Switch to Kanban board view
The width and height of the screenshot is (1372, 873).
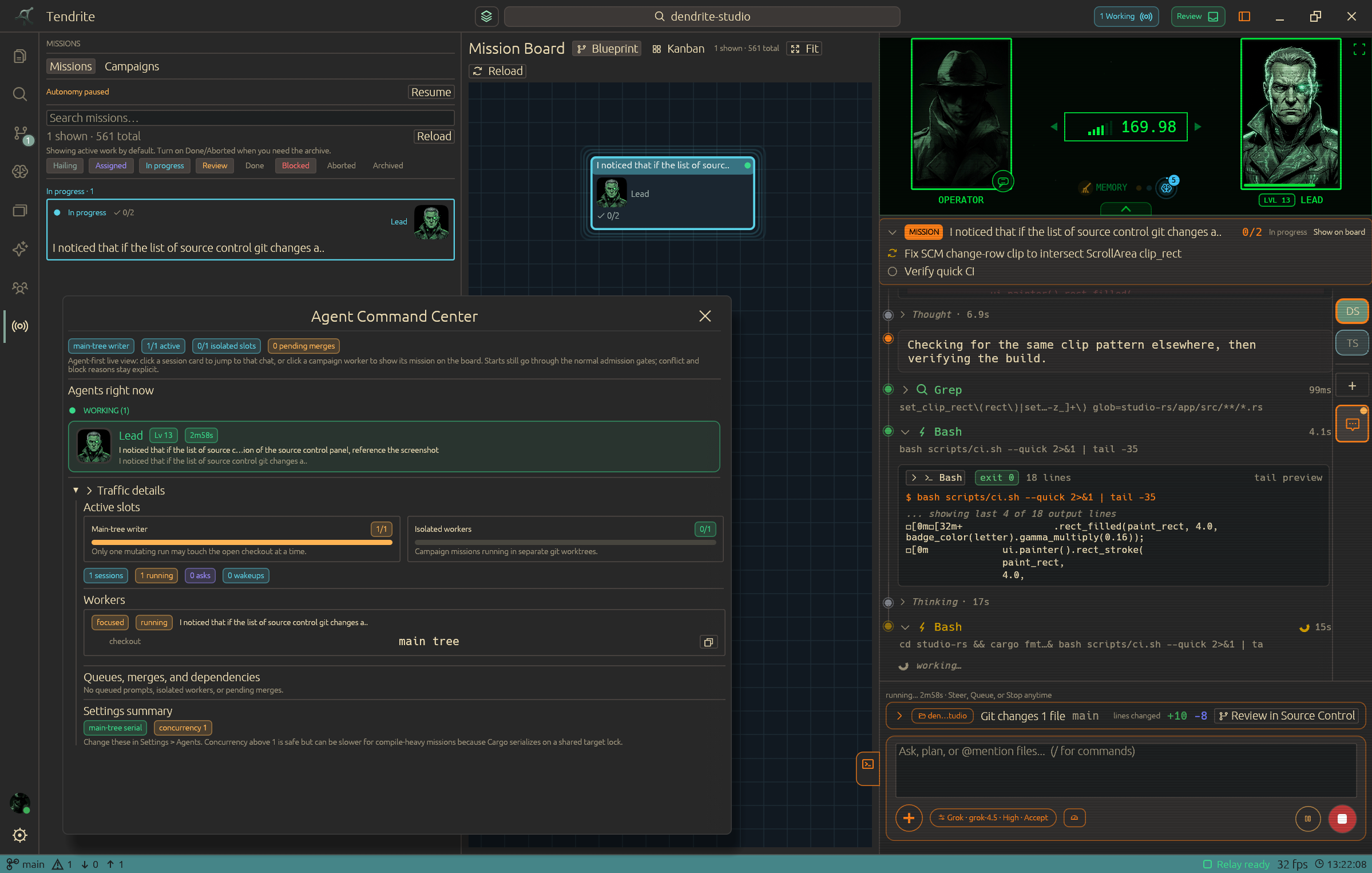coord(679,49)
